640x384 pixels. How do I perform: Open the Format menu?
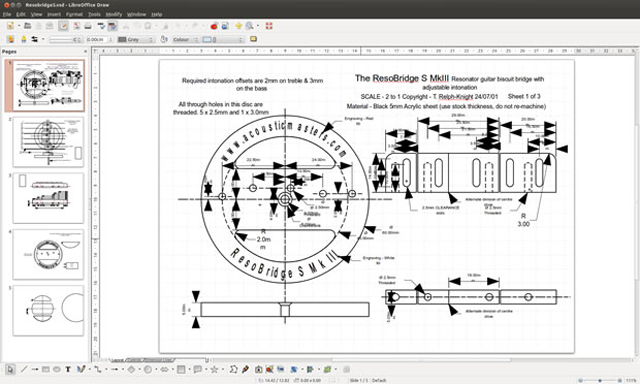(x=74, y=14)
